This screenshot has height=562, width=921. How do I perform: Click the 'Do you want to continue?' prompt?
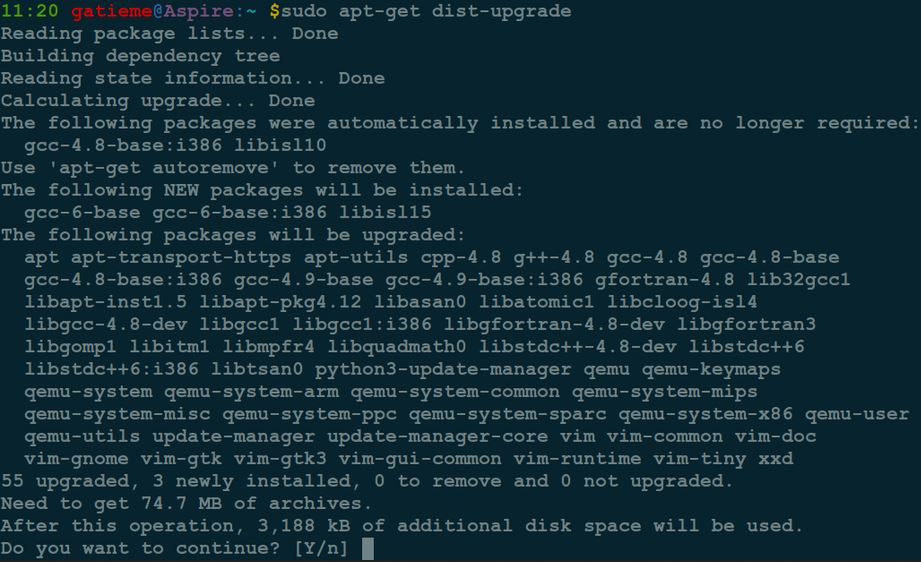[x=140, y=548]
